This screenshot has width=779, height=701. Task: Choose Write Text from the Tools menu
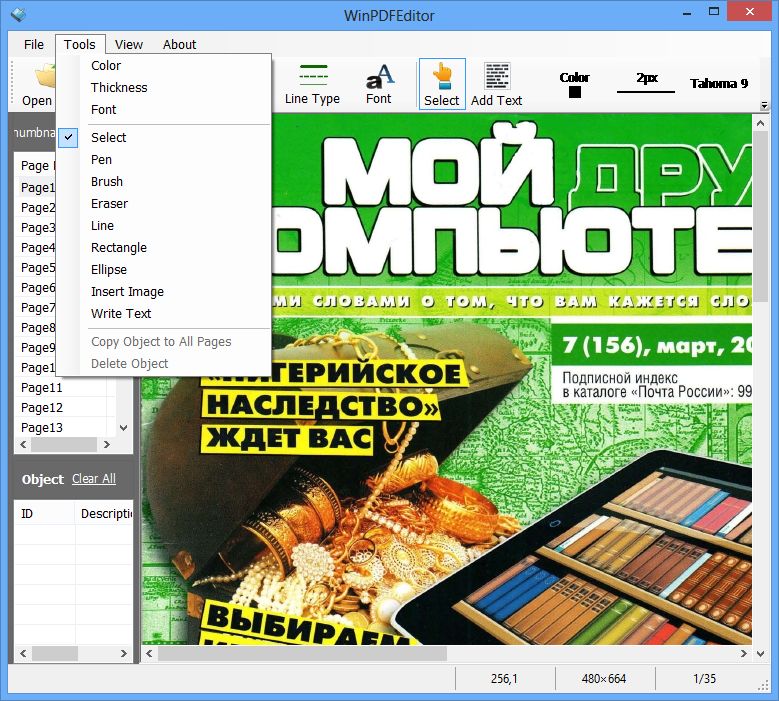point(164,313)
